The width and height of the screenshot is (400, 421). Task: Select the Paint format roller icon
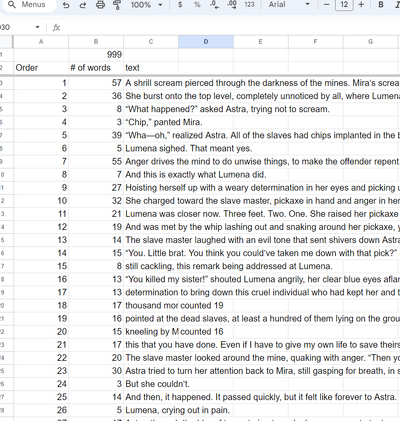point(117,5)
